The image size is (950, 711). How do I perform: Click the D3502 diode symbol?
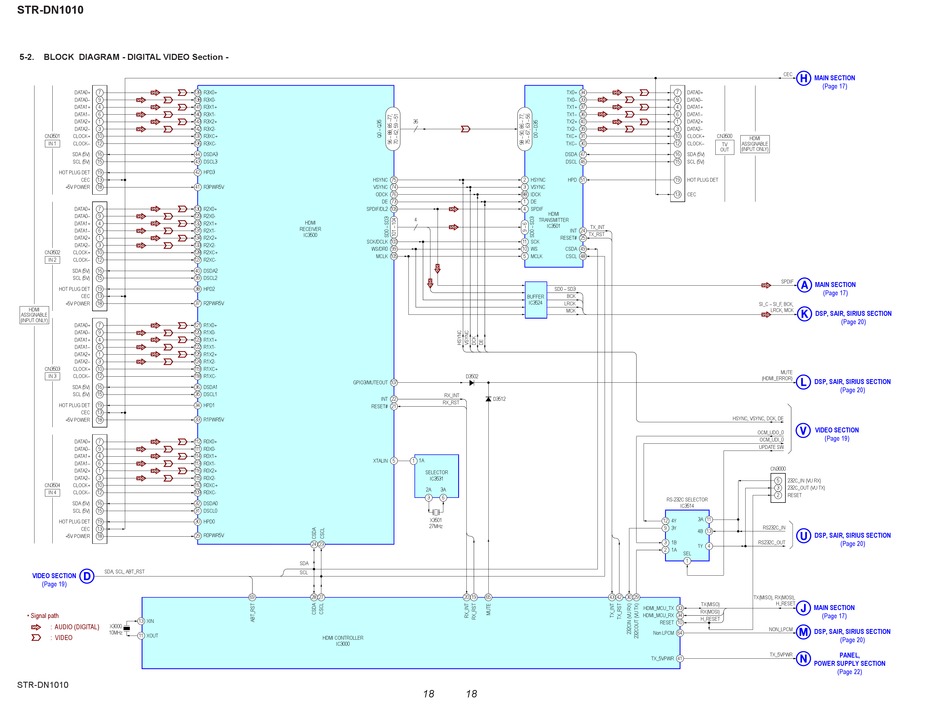tap(471, 383)
